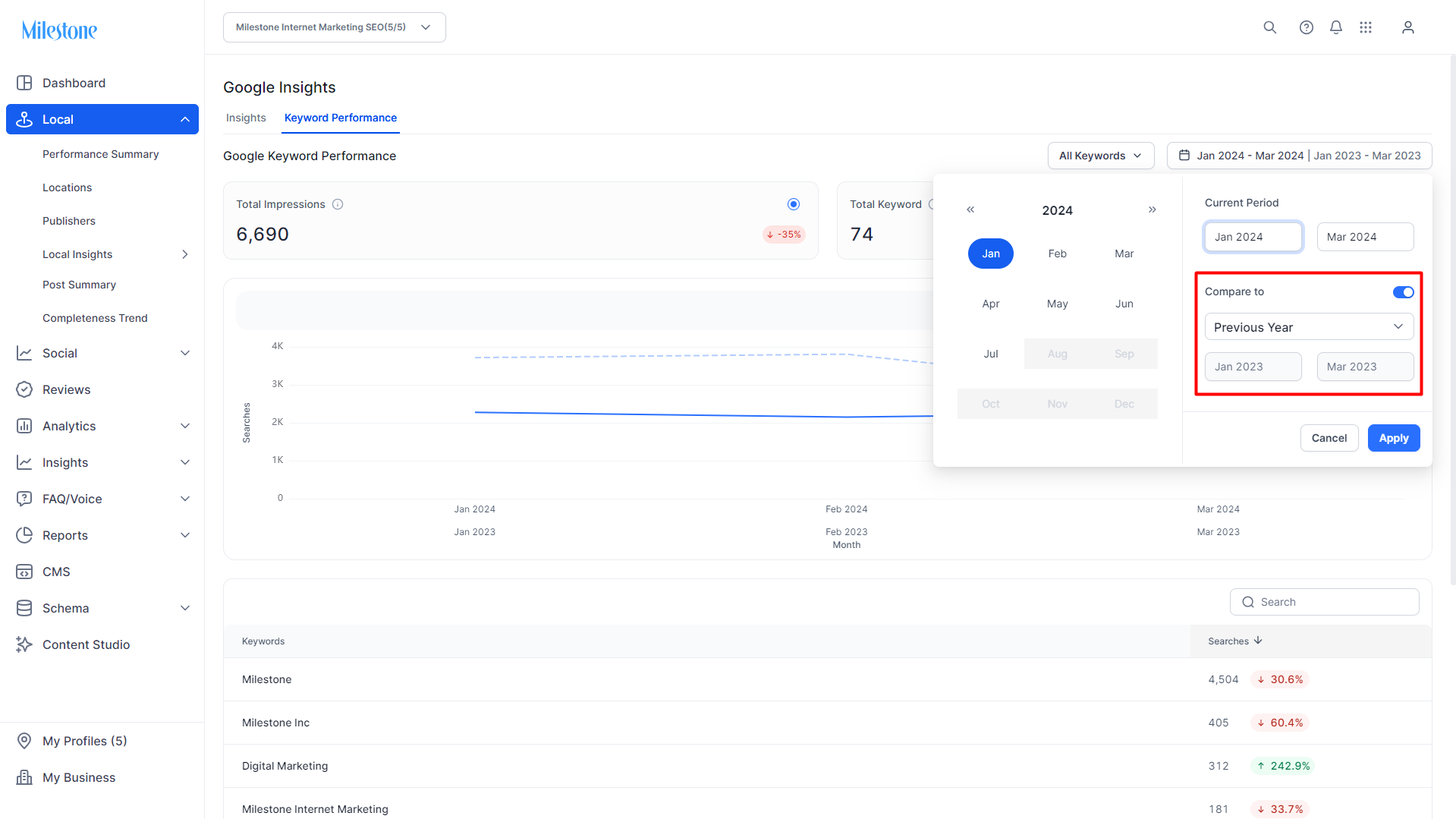
Task: Open the user account icon
Action: [1408, 27]
